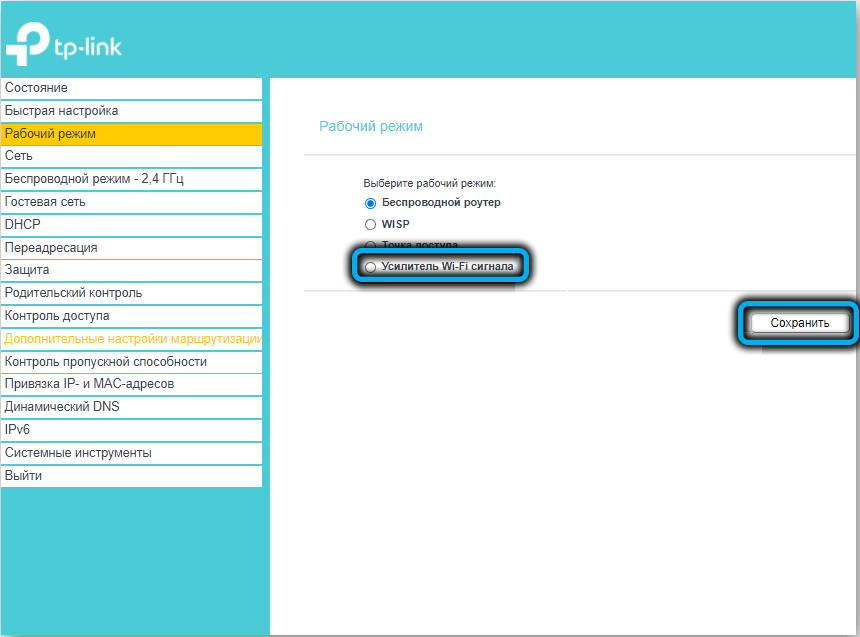Open Дополнительные настройки маршрутизации

tap(130, 339)
